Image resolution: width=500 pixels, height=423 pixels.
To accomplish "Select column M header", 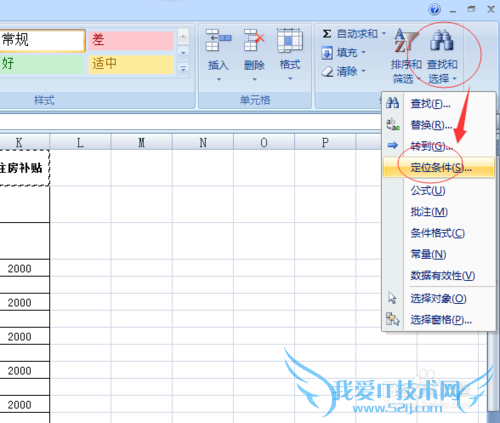I will point(141,142).
